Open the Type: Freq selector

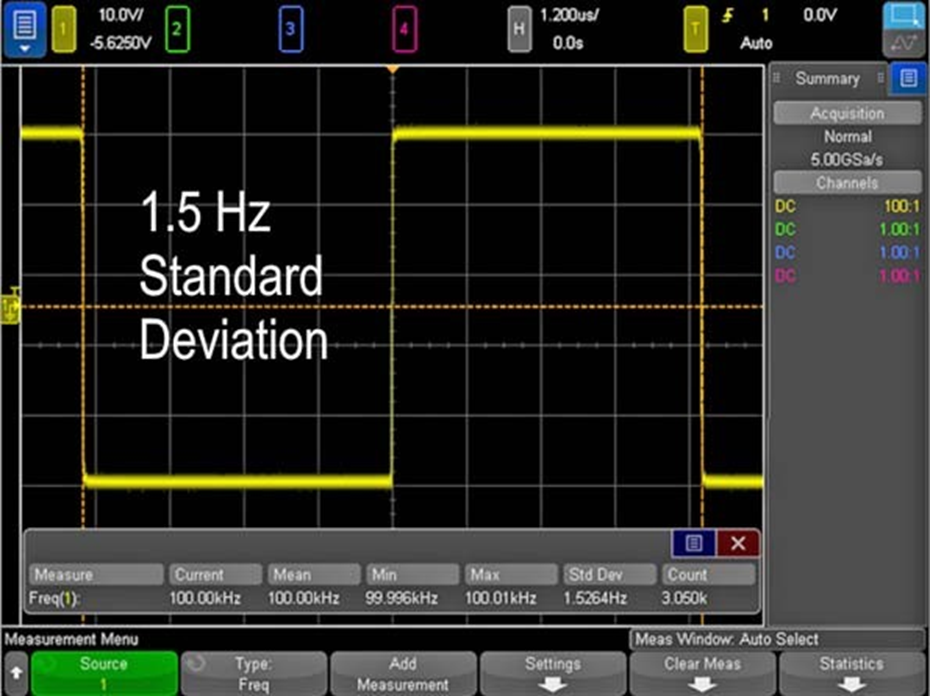pyautogui.click(x=253, y=673)
